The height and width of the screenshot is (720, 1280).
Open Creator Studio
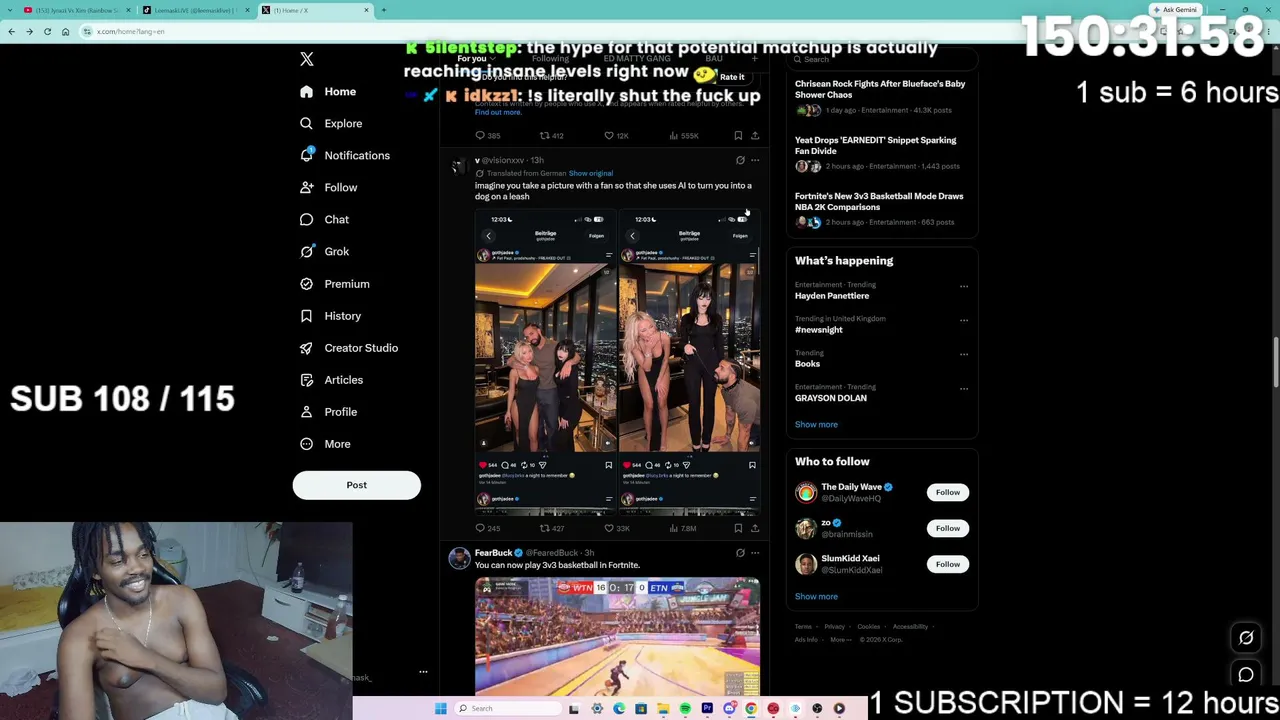point(349,347)
